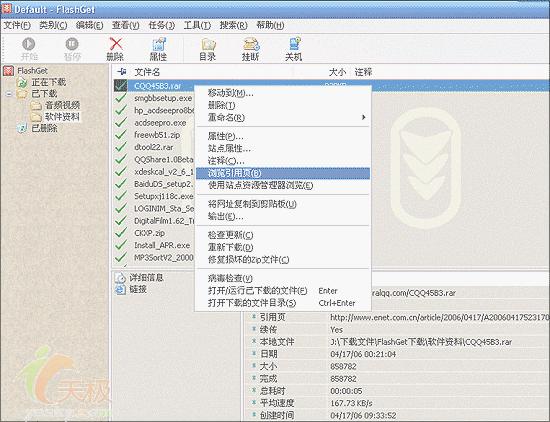Open the 音频视频 subfolder
Viewport: 550px width, 422px height.
pos(62,105)
